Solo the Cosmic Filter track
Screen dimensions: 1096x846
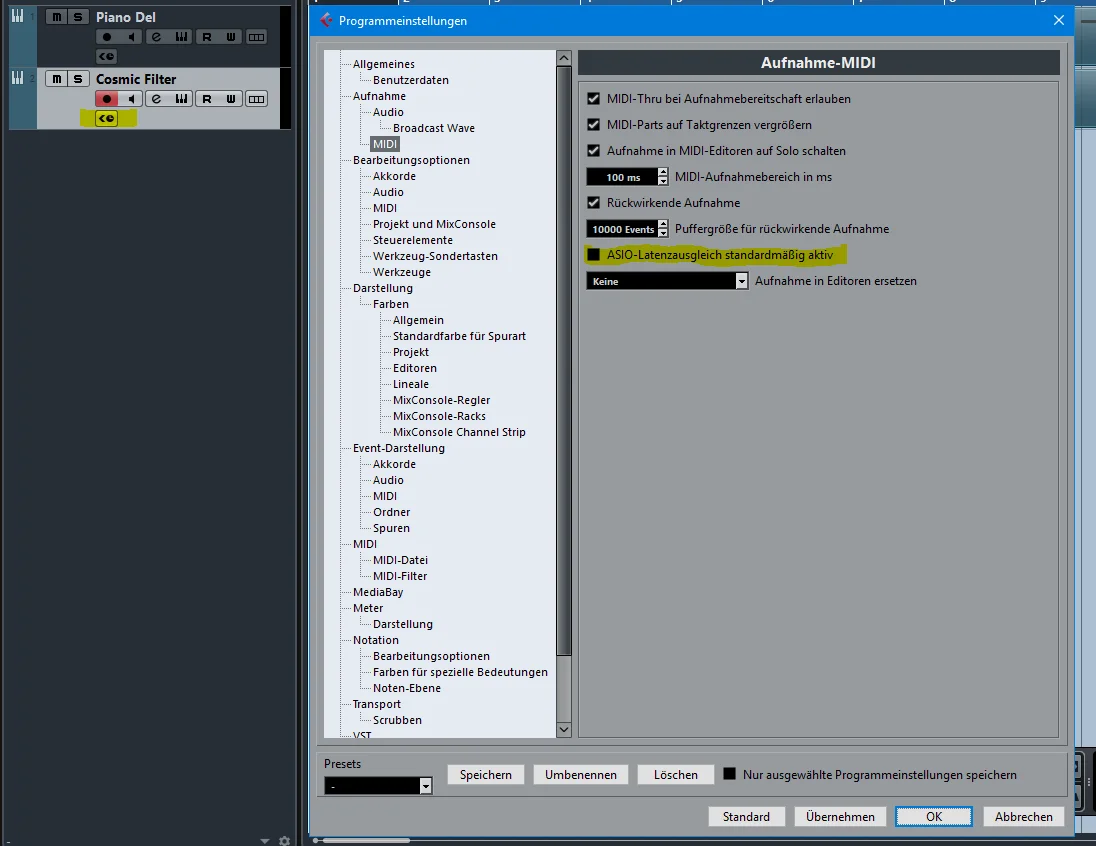tap(78, 79)
